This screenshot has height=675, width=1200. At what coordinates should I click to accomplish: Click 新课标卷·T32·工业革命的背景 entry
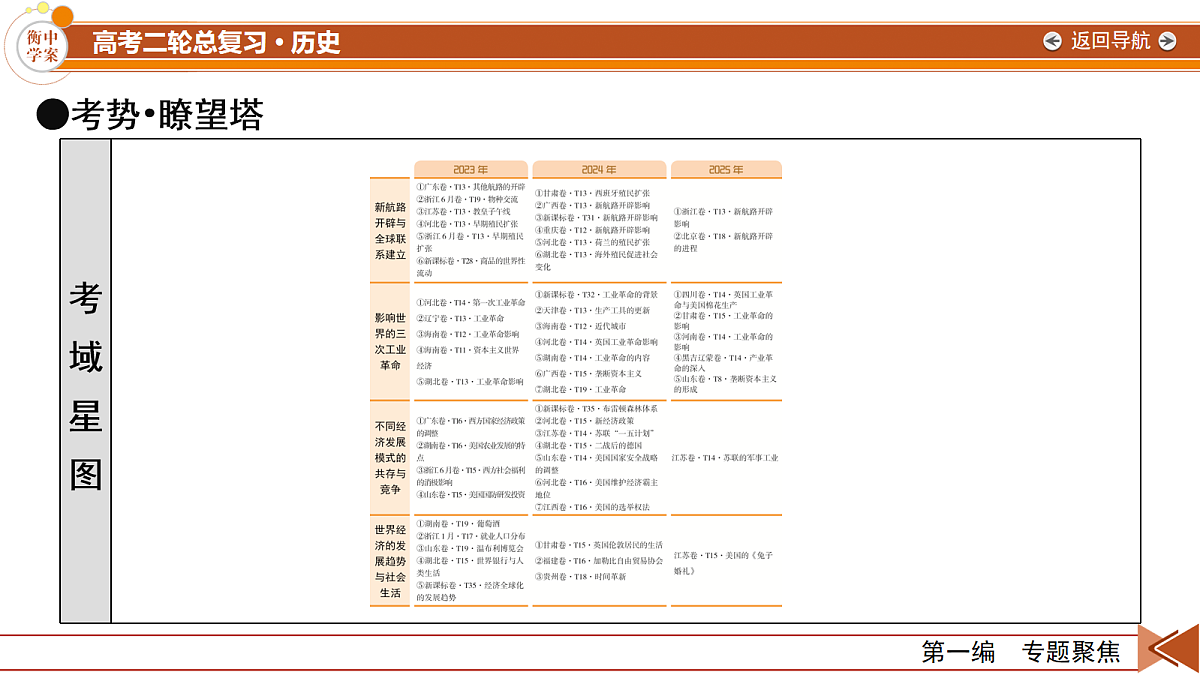click(x=596, y=295)
